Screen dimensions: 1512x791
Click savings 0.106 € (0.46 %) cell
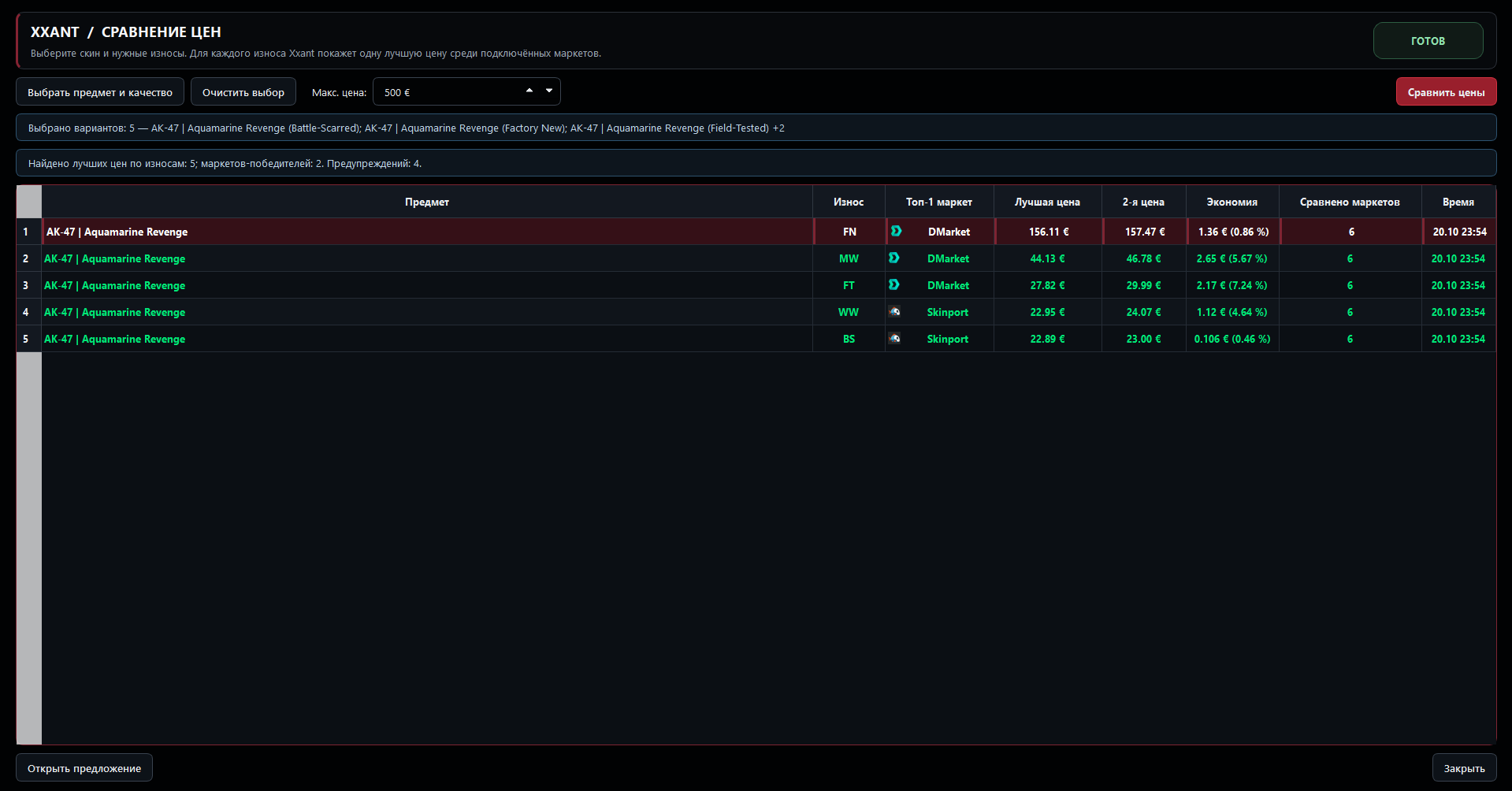click(x=1232, y=339)
